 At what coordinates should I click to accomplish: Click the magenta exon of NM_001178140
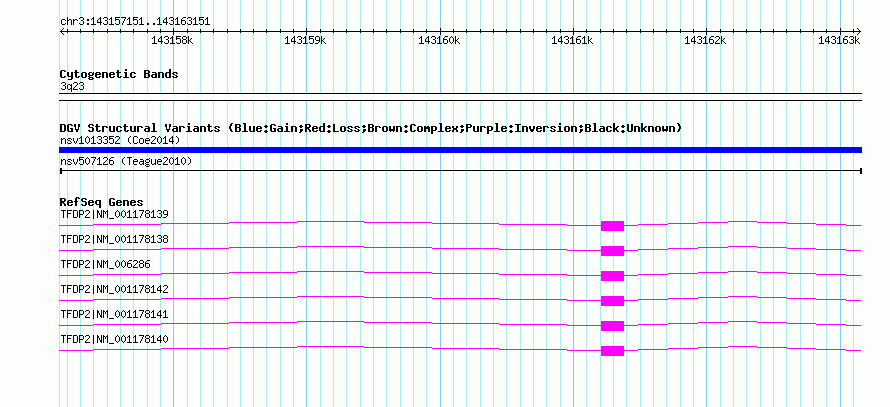click(612, 351)
